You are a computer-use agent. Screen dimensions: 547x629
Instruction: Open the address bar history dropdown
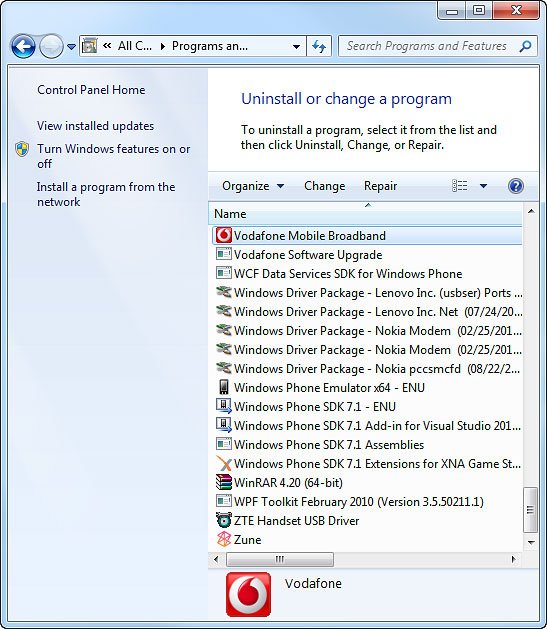coord(296,47)
